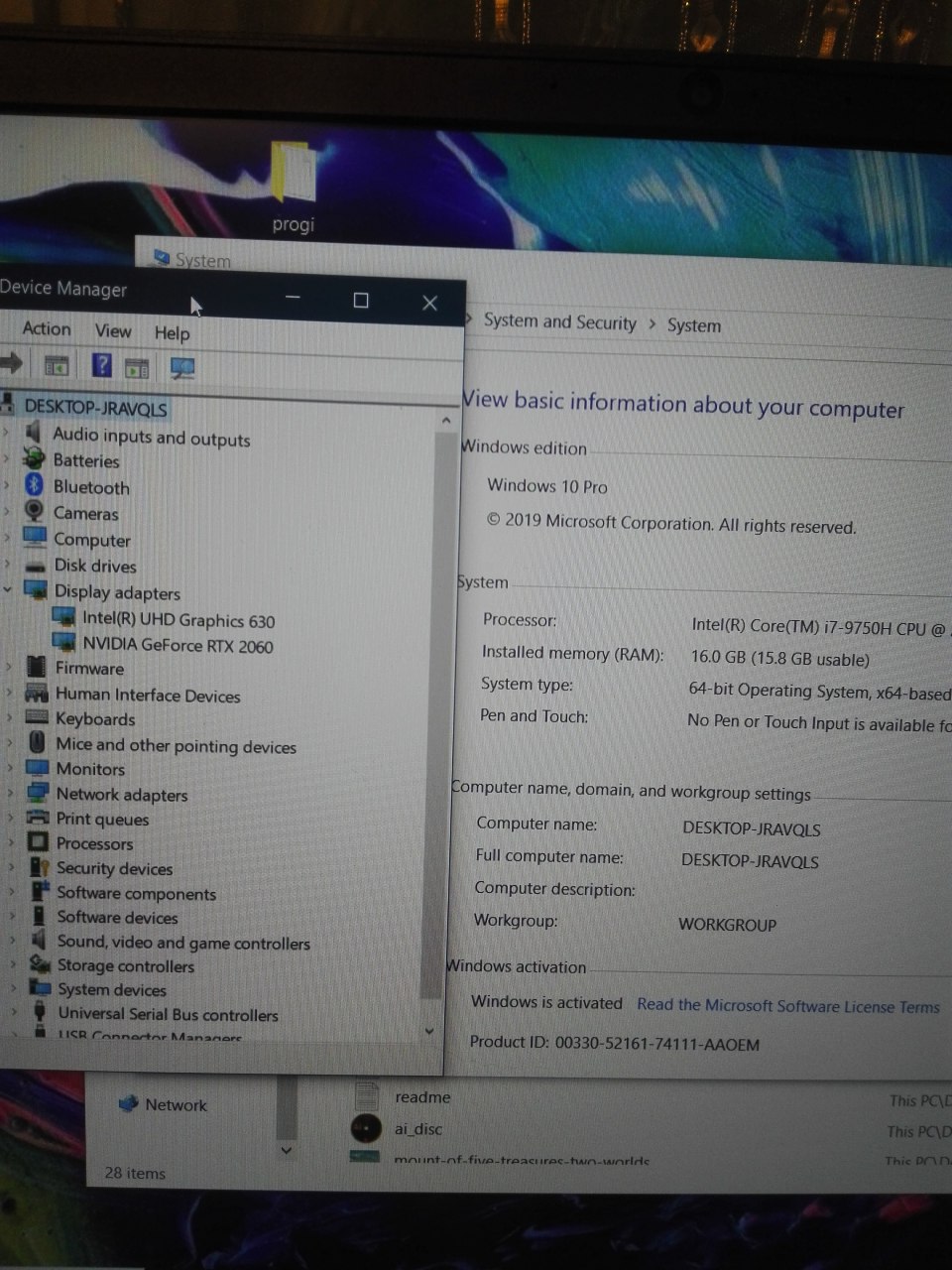952x1270 pixels.
Task: Select Software devices tree item
Action: (117, 917)
